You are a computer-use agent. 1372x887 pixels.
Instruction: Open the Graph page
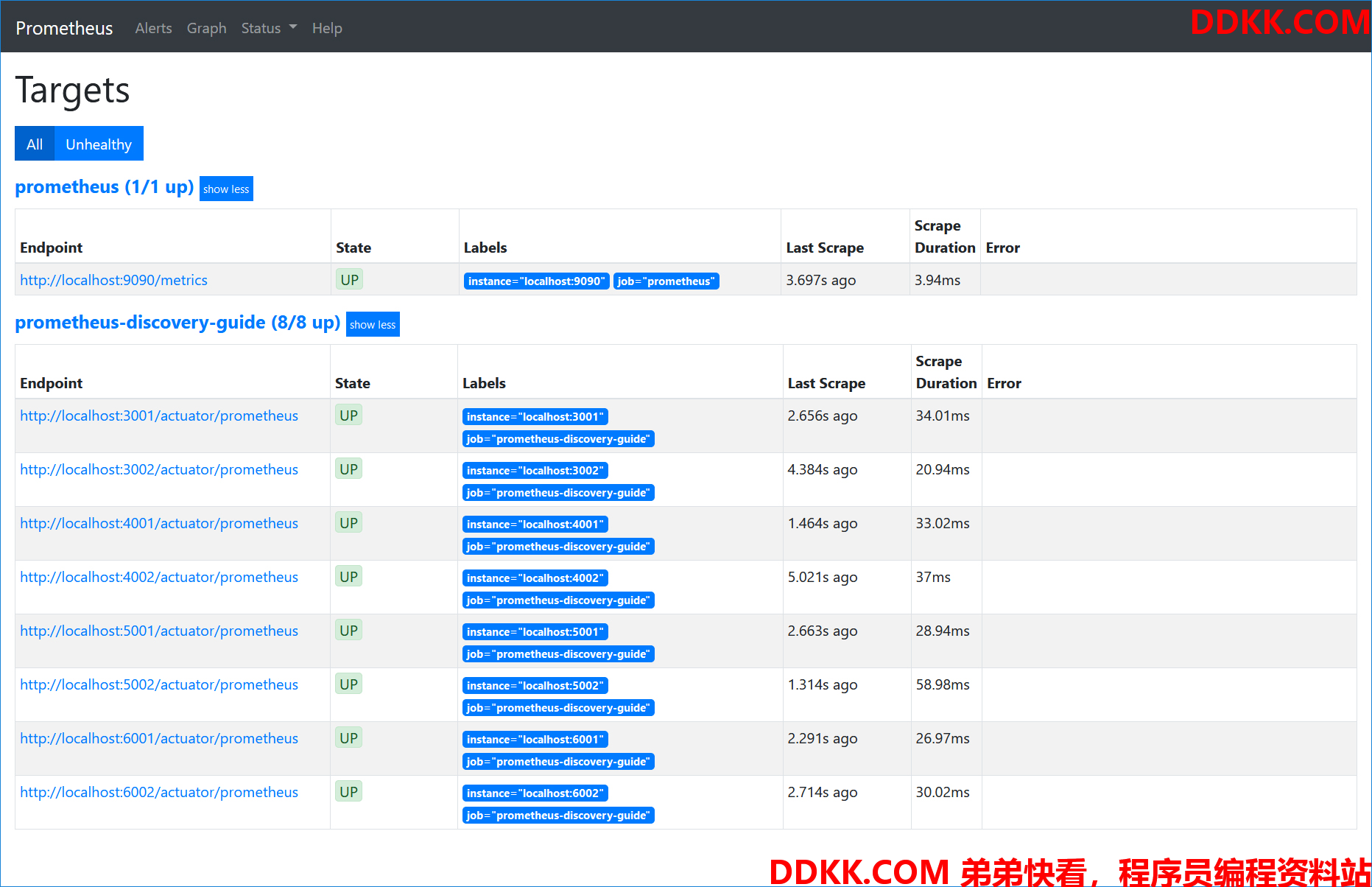(x=206, y=28)
